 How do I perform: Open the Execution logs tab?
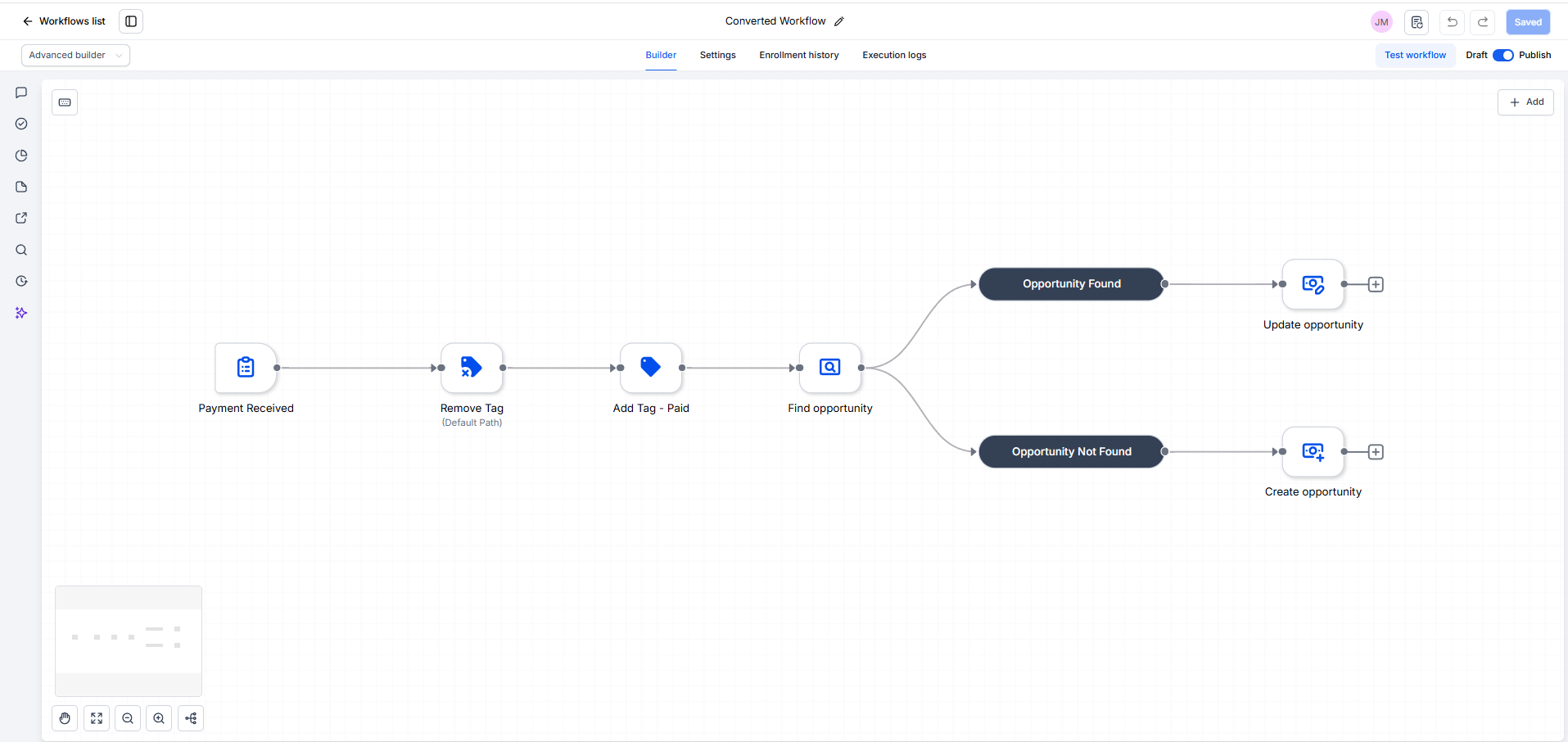coord(894,55)
